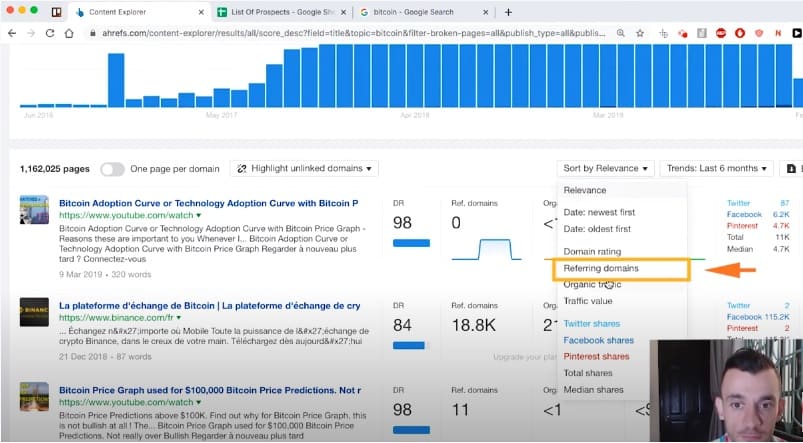Click Pinterest link in Bitcoin Adoption Curve row
The height and width of the screenshot is (443, 803).
pos(742,226)
